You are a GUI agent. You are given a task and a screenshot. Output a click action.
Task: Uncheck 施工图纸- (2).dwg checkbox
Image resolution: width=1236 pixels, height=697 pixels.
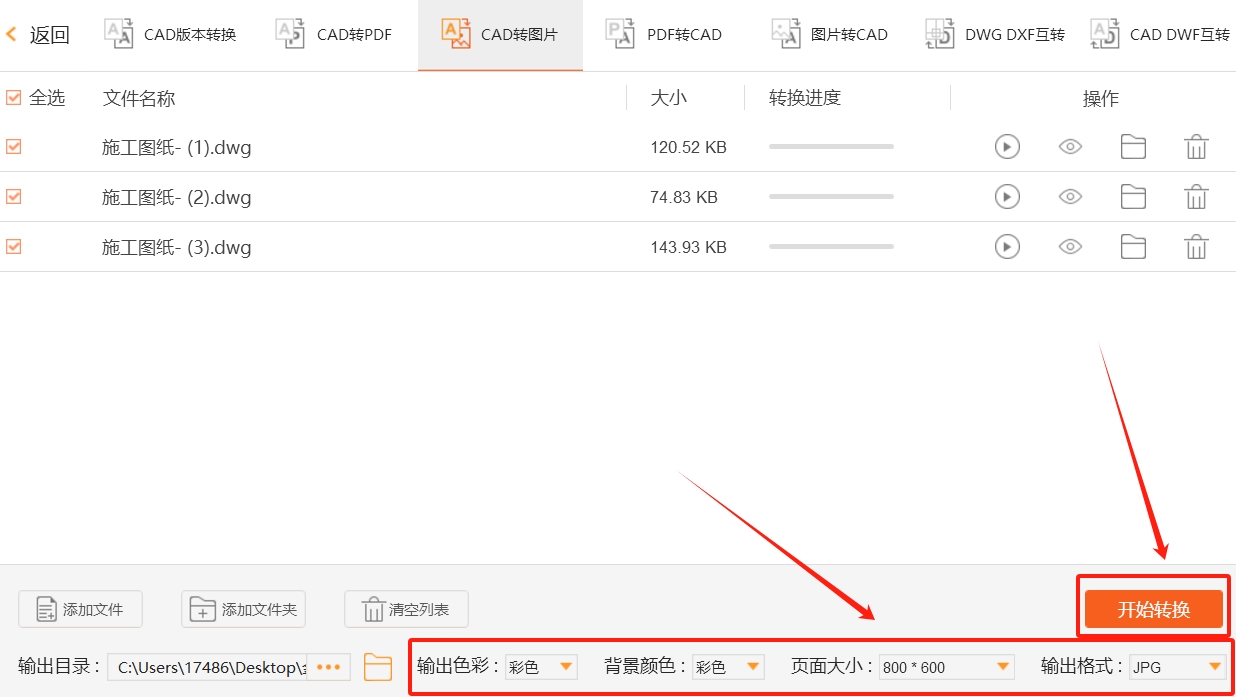pyautogui.click(x=13, y=197)
